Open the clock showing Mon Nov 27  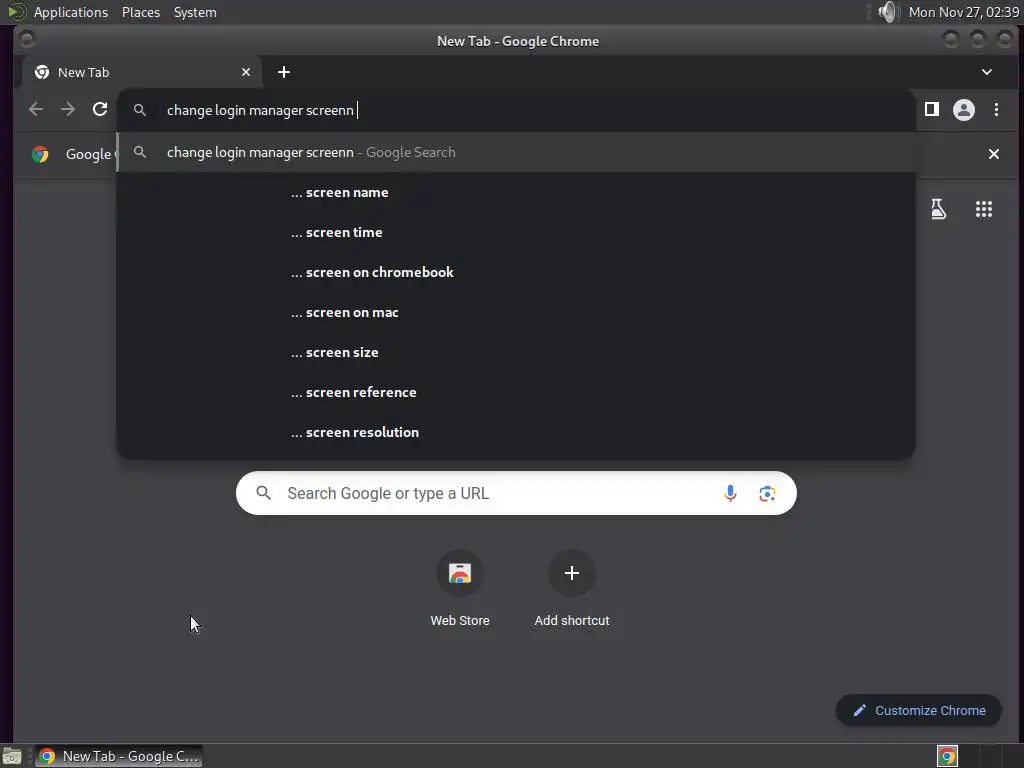[x=963, y=12]
